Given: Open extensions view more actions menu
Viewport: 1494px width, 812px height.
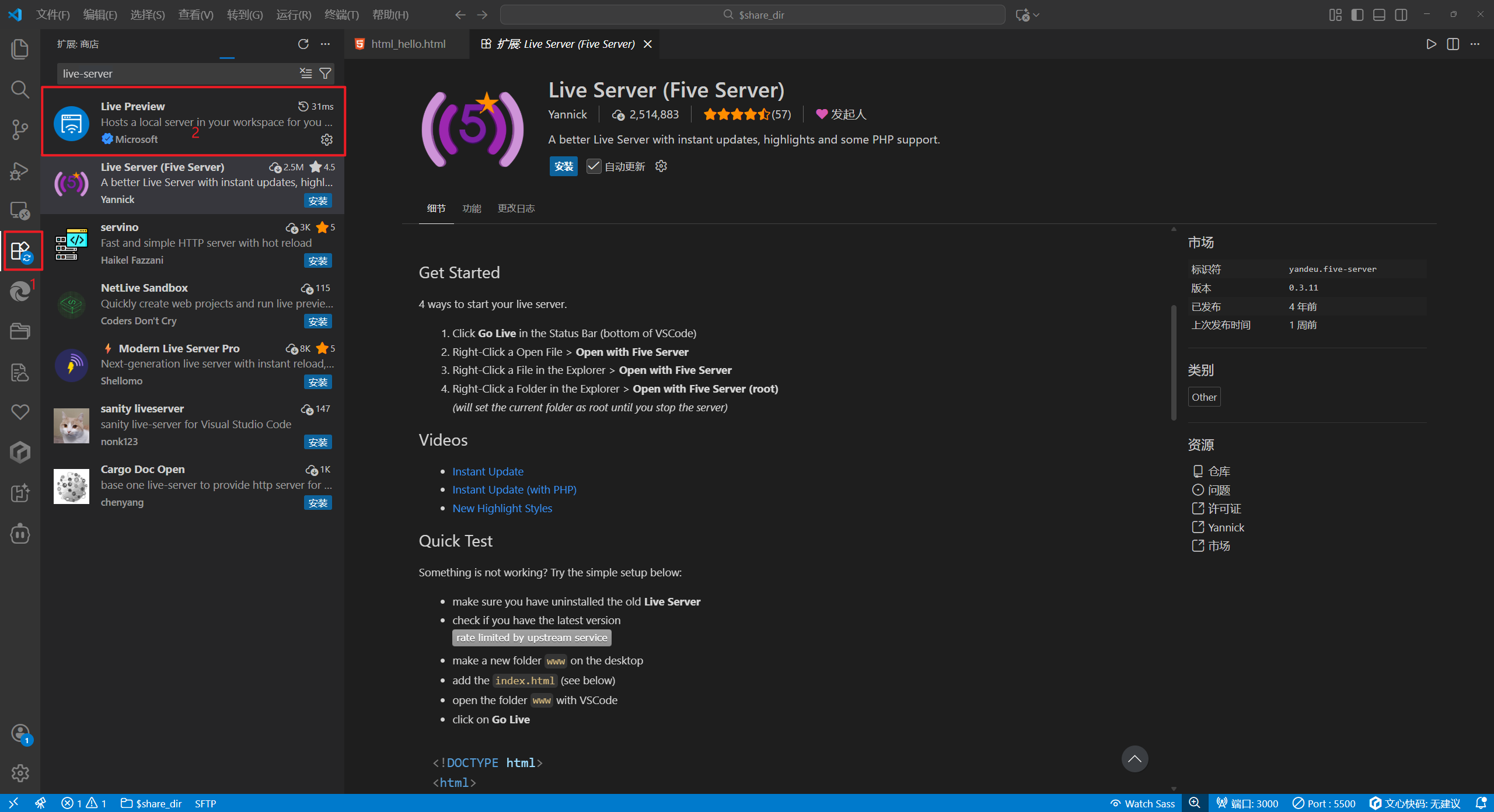Looking at the screenshot, I should coord(325,44).
